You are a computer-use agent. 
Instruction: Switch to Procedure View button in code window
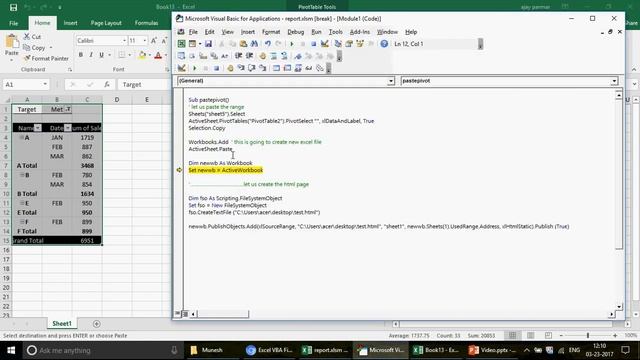point(178,313)
